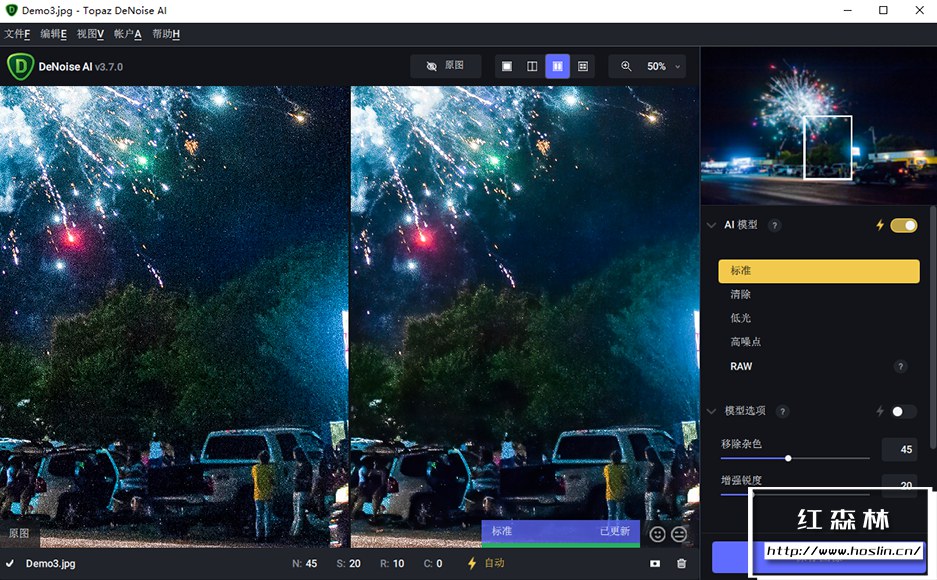Minimize the Topaz DeNoise AI window
The height and width of the screenshot is (580, 937).
tap(847, 10)
